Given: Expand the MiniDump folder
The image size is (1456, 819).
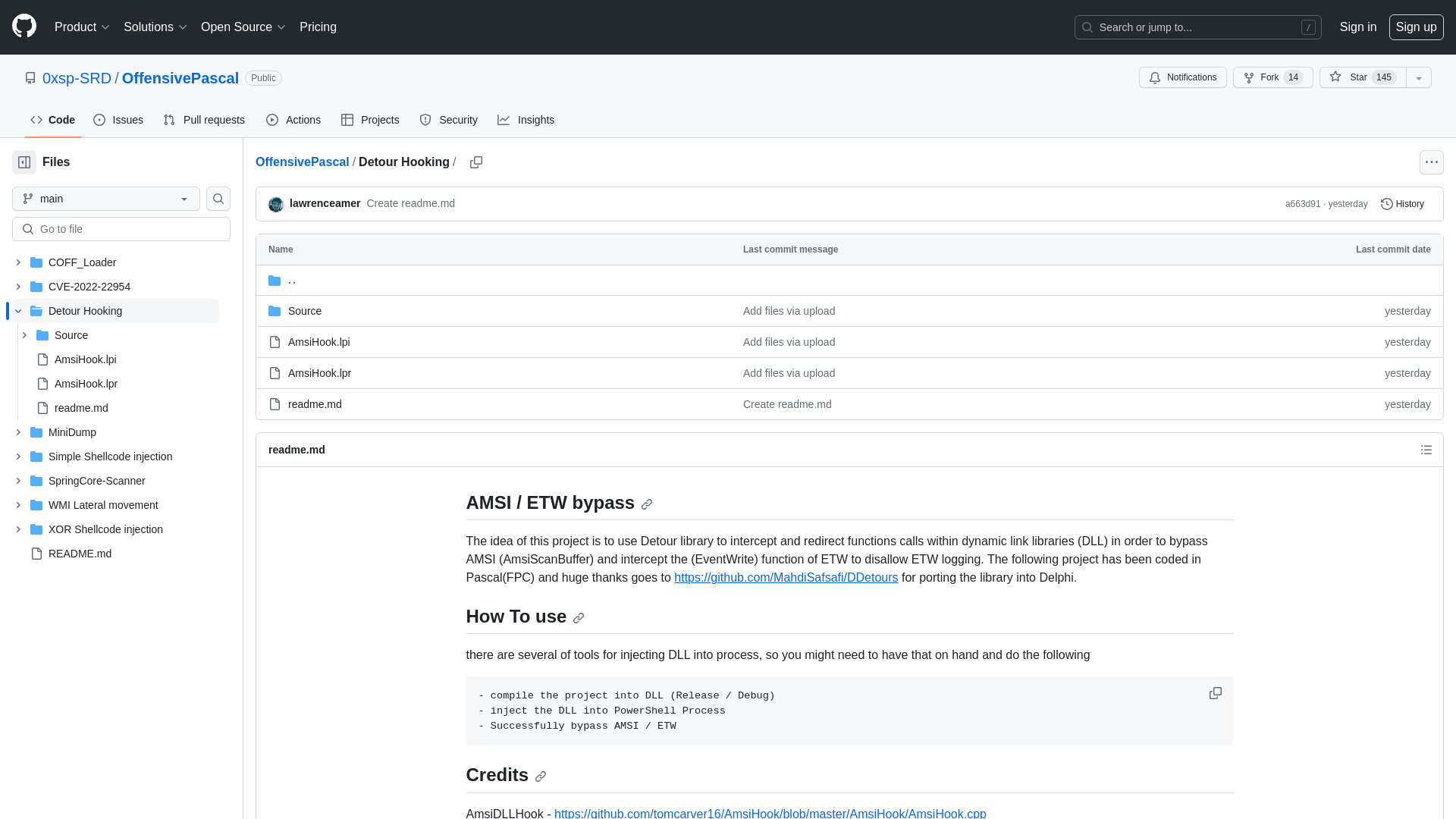Looking at the screenshot, I should tap(18, 432).
